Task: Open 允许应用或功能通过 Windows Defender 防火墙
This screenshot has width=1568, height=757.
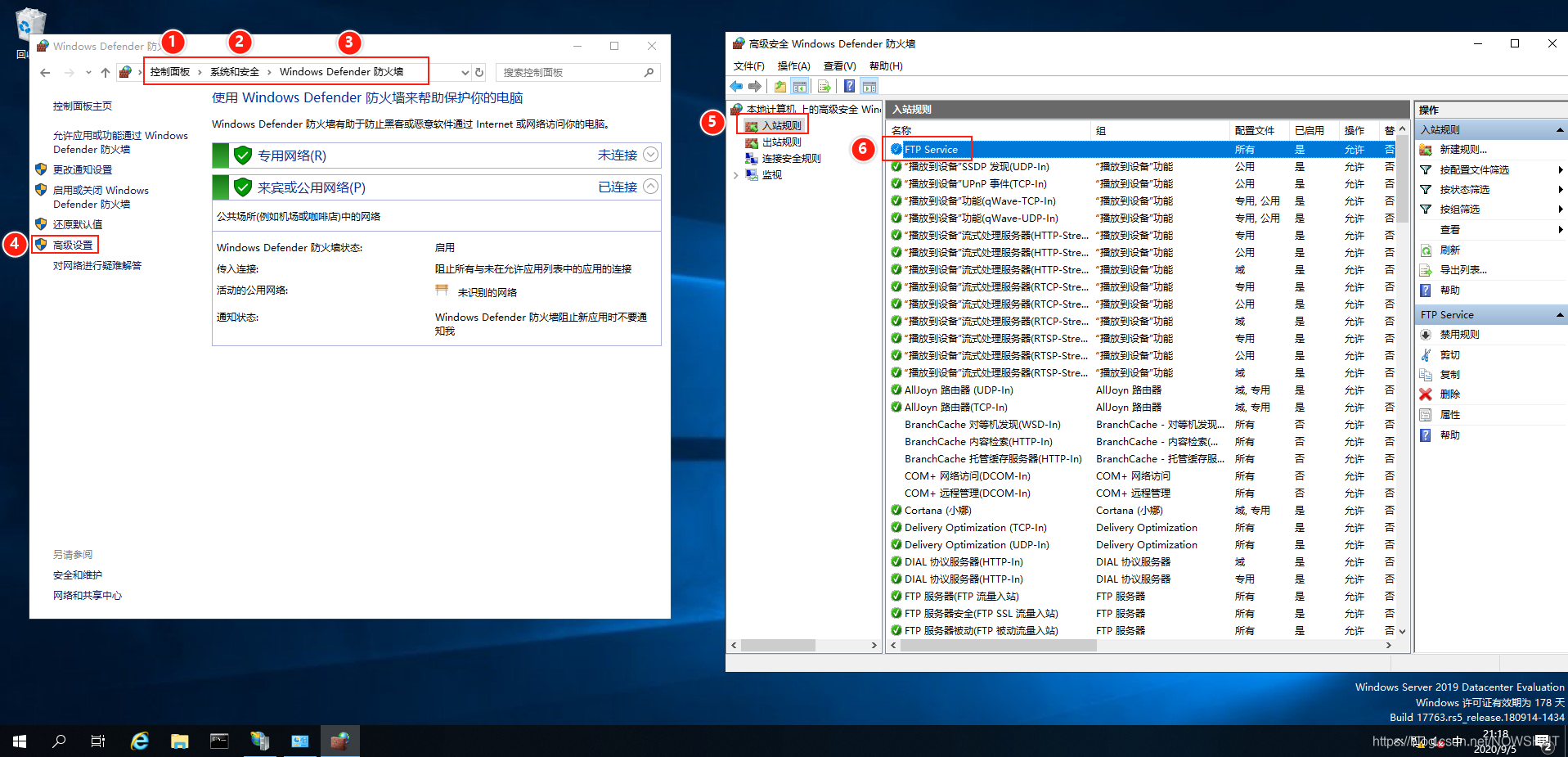Action: (120, 142)
